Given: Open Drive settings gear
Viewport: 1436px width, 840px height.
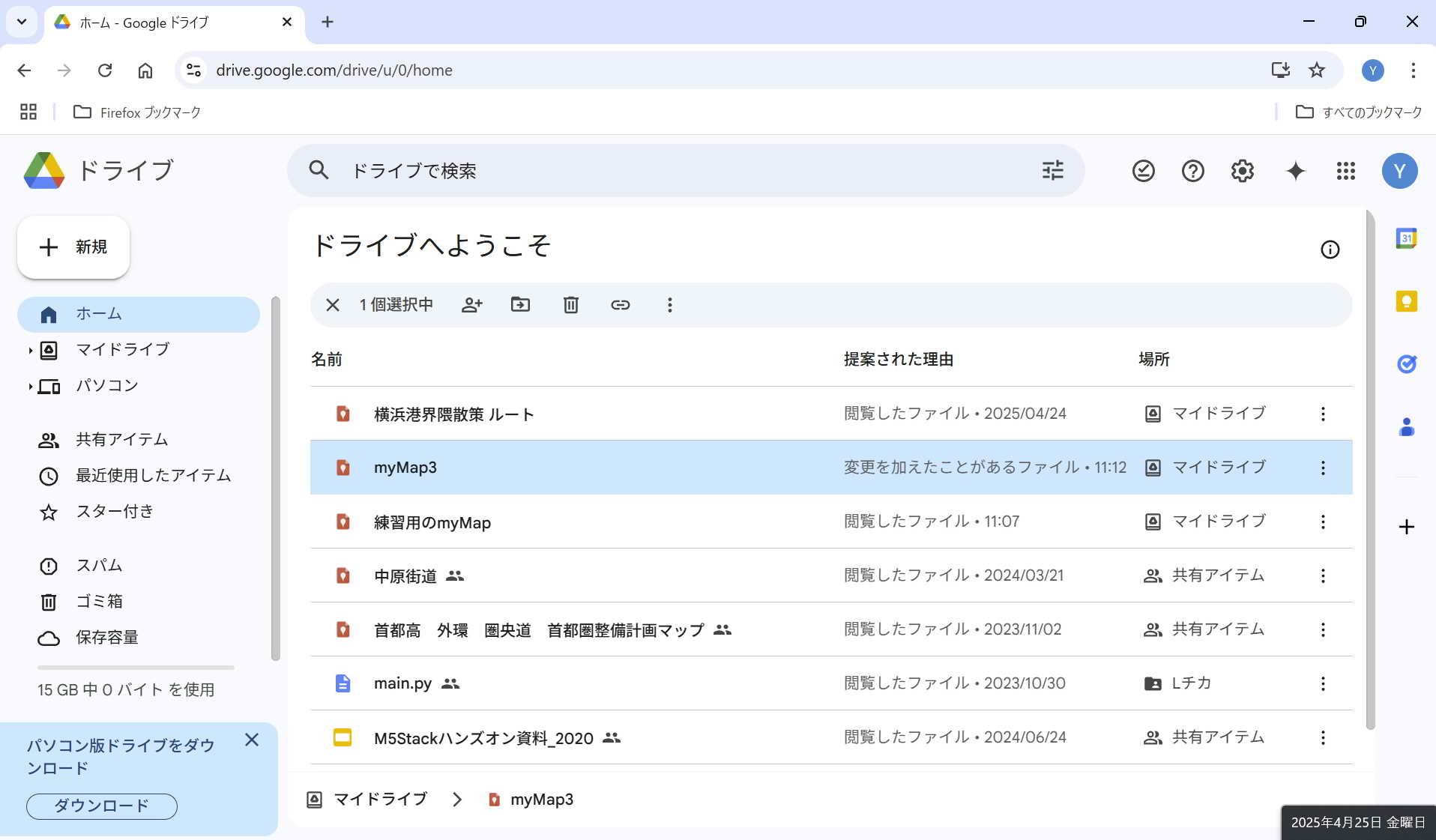Looking at the screenshot, I should point(1242,172).
